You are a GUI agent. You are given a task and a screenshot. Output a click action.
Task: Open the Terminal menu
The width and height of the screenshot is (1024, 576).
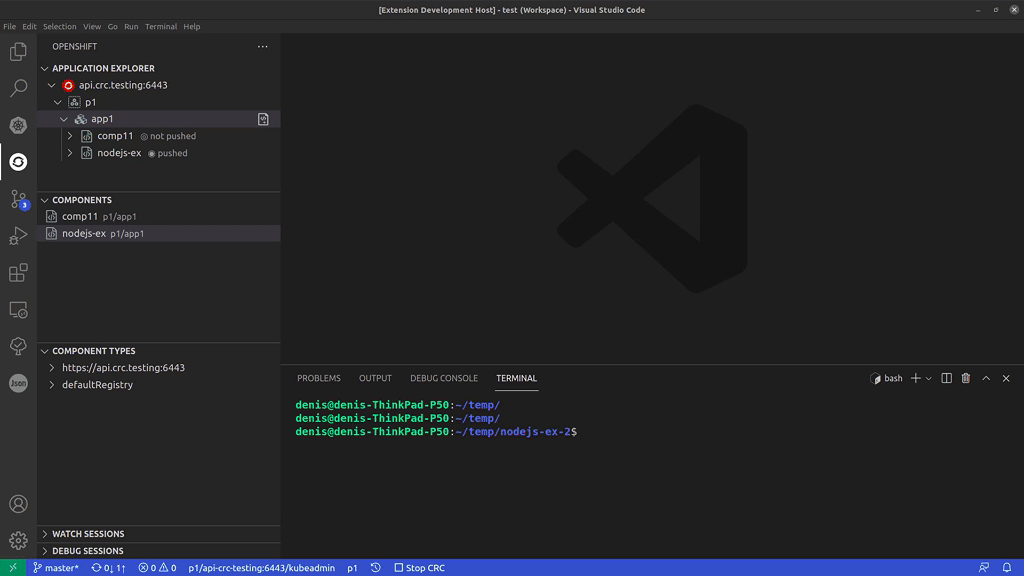tap(161, 27)
